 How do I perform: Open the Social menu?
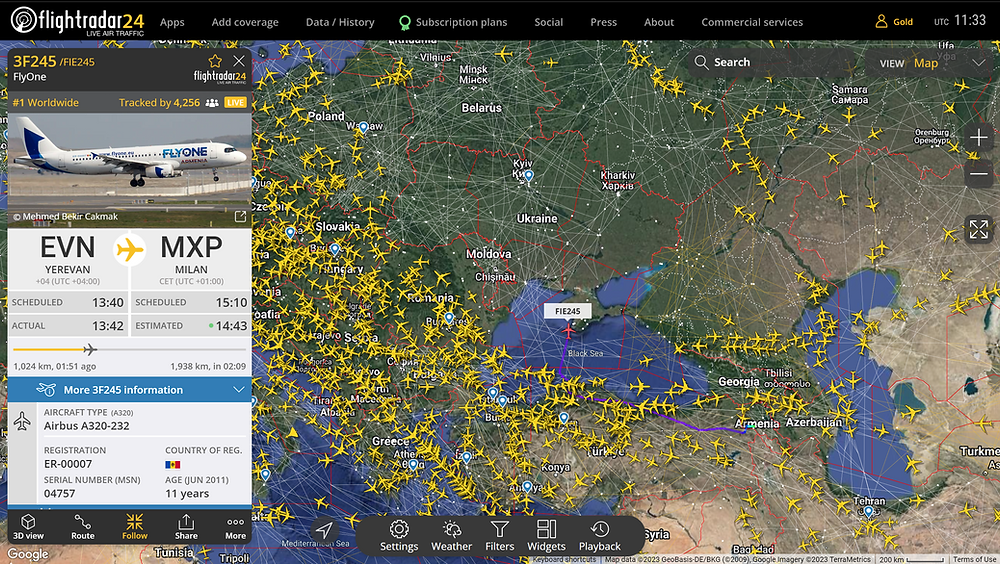pos(548,22)
